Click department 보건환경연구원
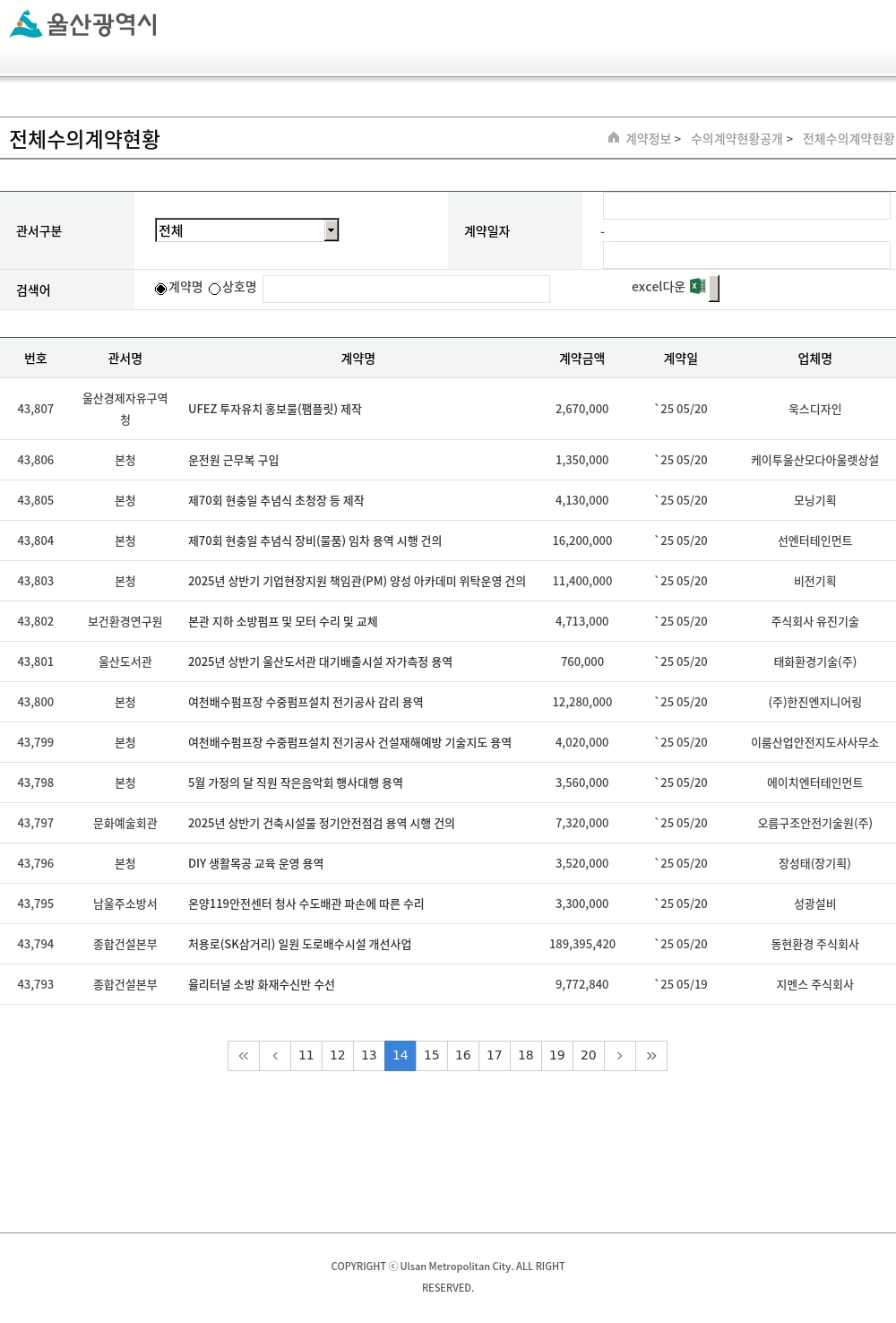This screenshot has width=896, height=1323. tap(125, 622)
